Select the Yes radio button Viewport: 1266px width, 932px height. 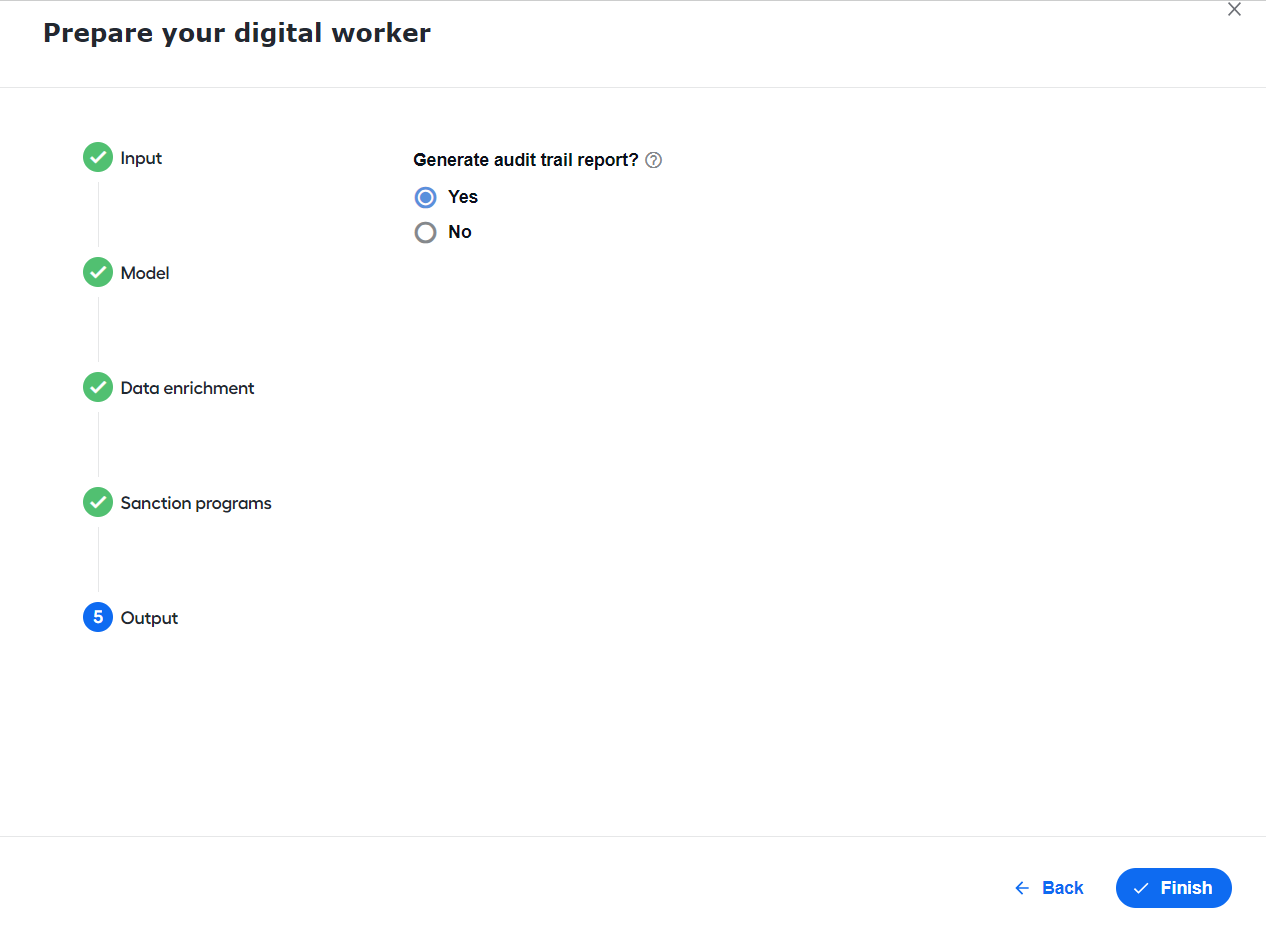click(426, 197)
